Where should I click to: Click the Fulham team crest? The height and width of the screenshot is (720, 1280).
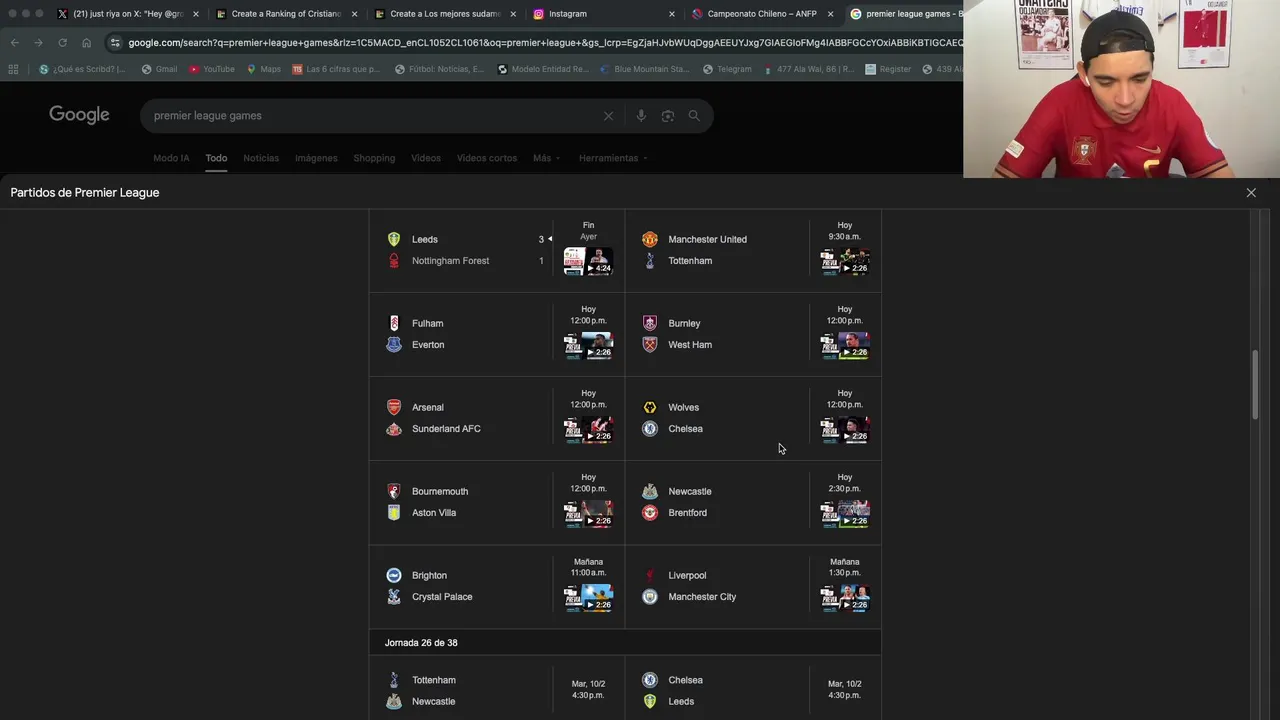pos(394,323)
